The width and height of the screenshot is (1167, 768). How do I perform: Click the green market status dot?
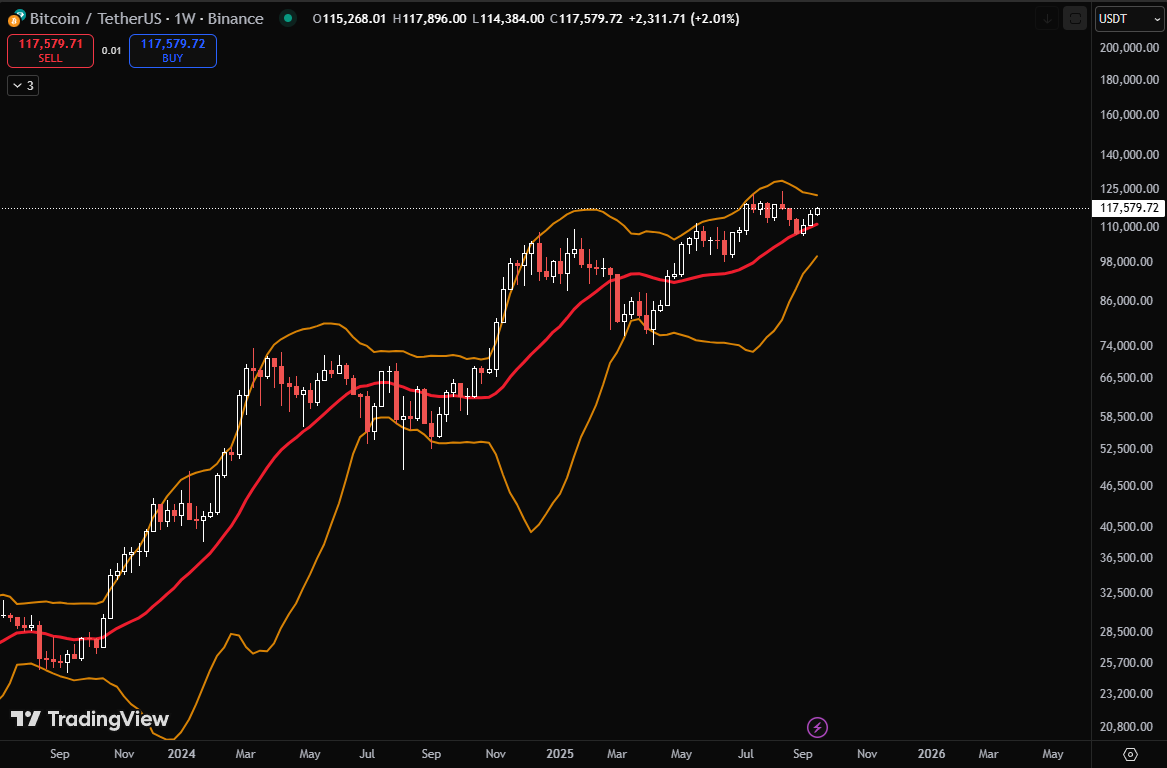click(288, 18)
